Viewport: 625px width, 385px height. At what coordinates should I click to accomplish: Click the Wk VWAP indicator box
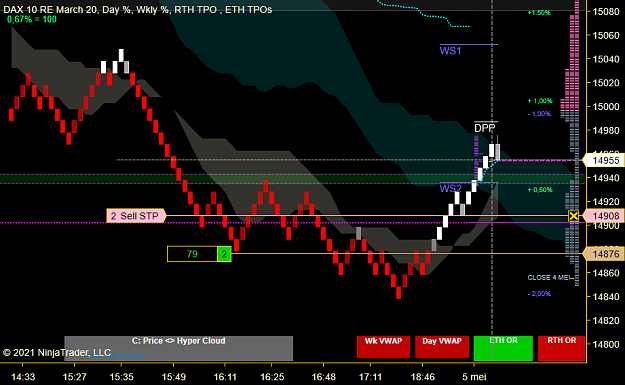[x=383, y=347]
